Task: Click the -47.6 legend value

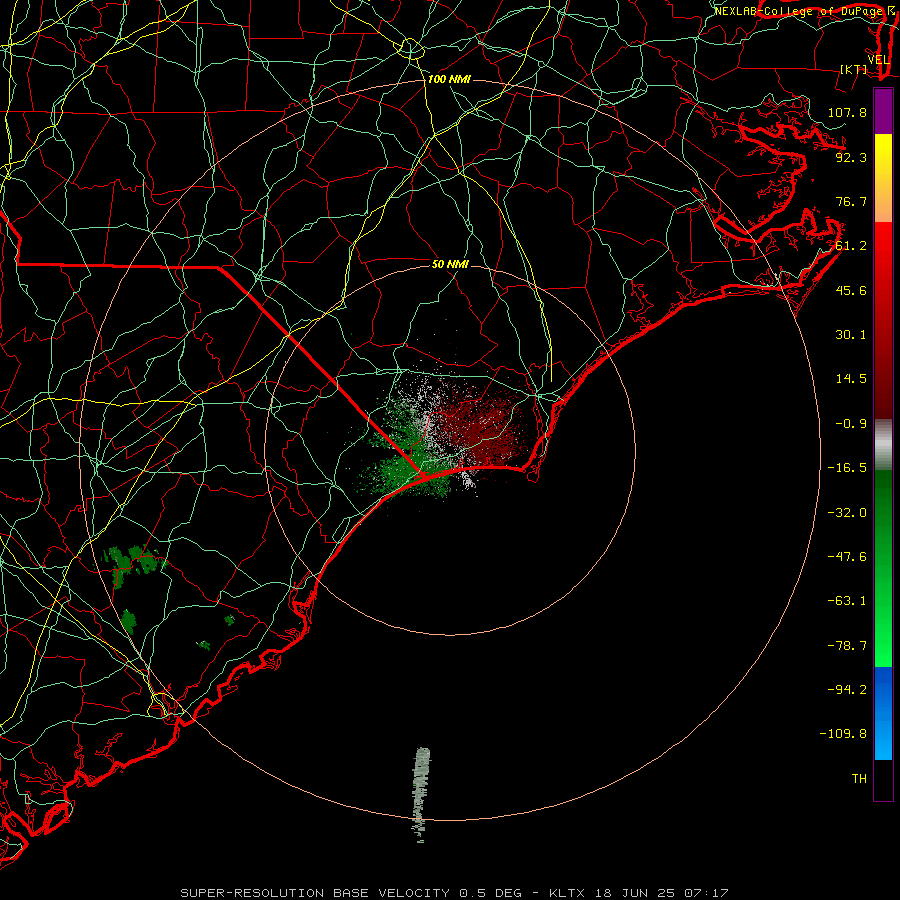Action: tap(847, 557)
